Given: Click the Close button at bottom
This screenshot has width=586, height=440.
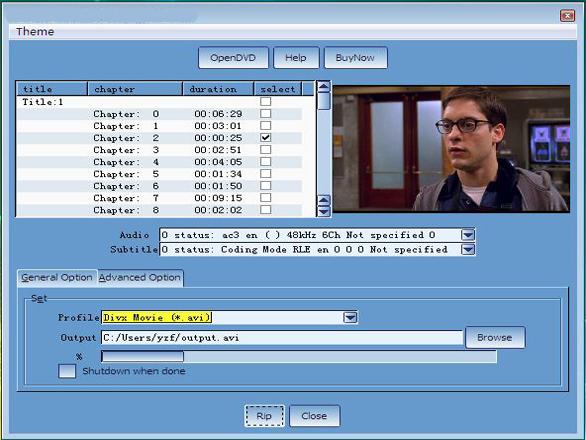Looking at the screenshot, I should pyautogui.click(x=314, y=416).
